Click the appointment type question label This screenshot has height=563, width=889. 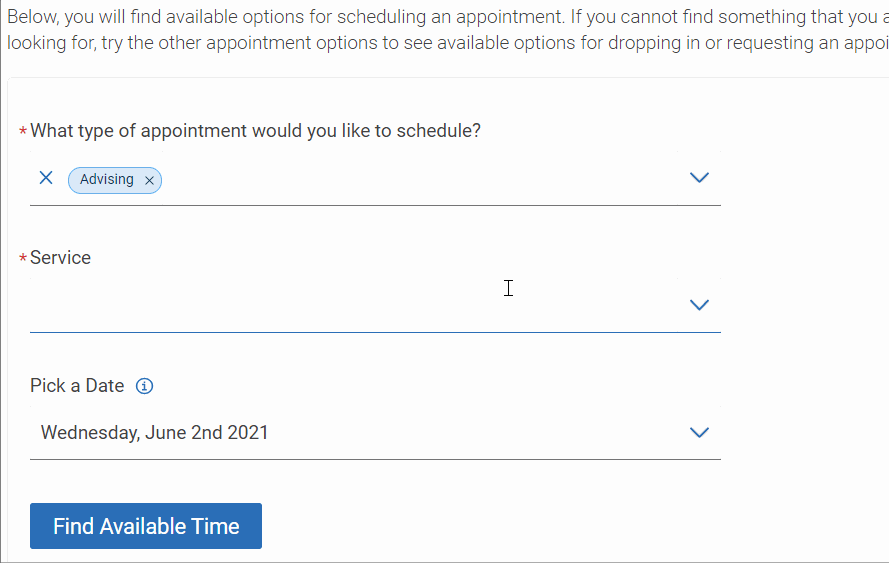click(255, 131)
